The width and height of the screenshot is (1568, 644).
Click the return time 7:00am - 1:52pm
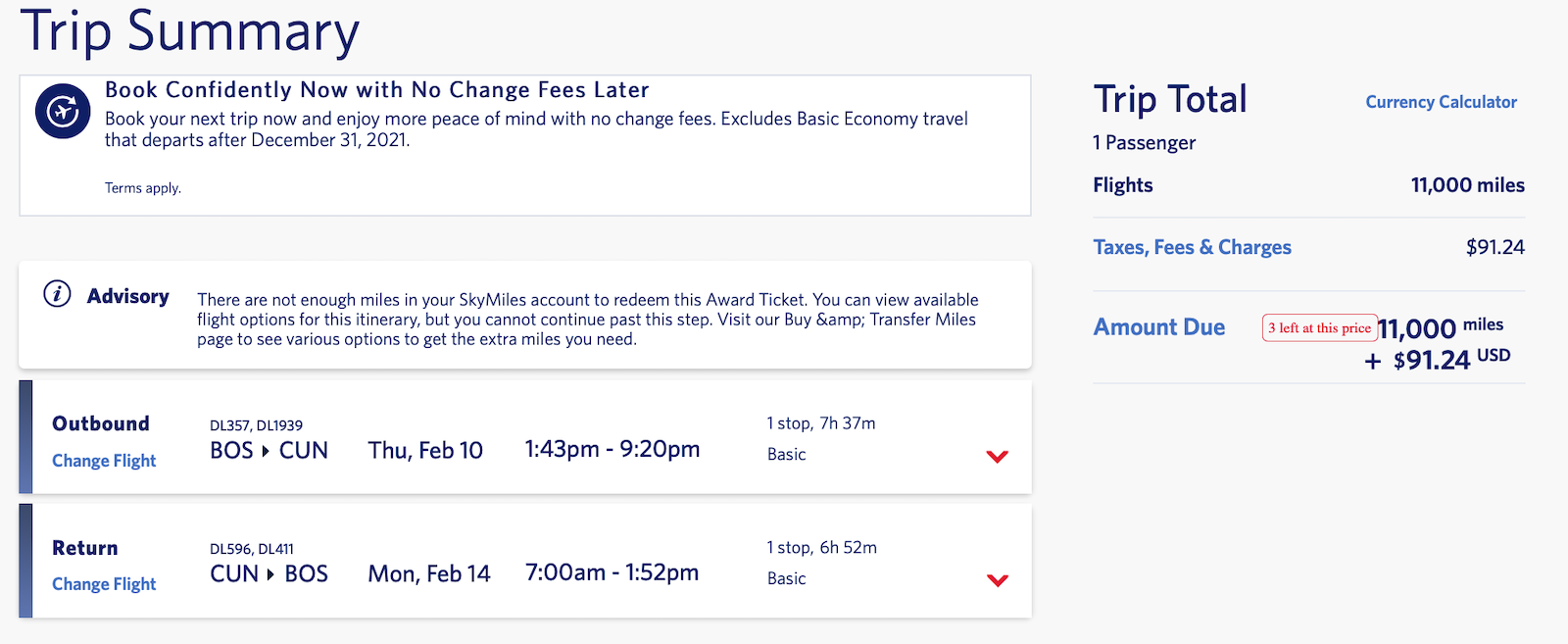pyautogui.click(x=612, y=572)
